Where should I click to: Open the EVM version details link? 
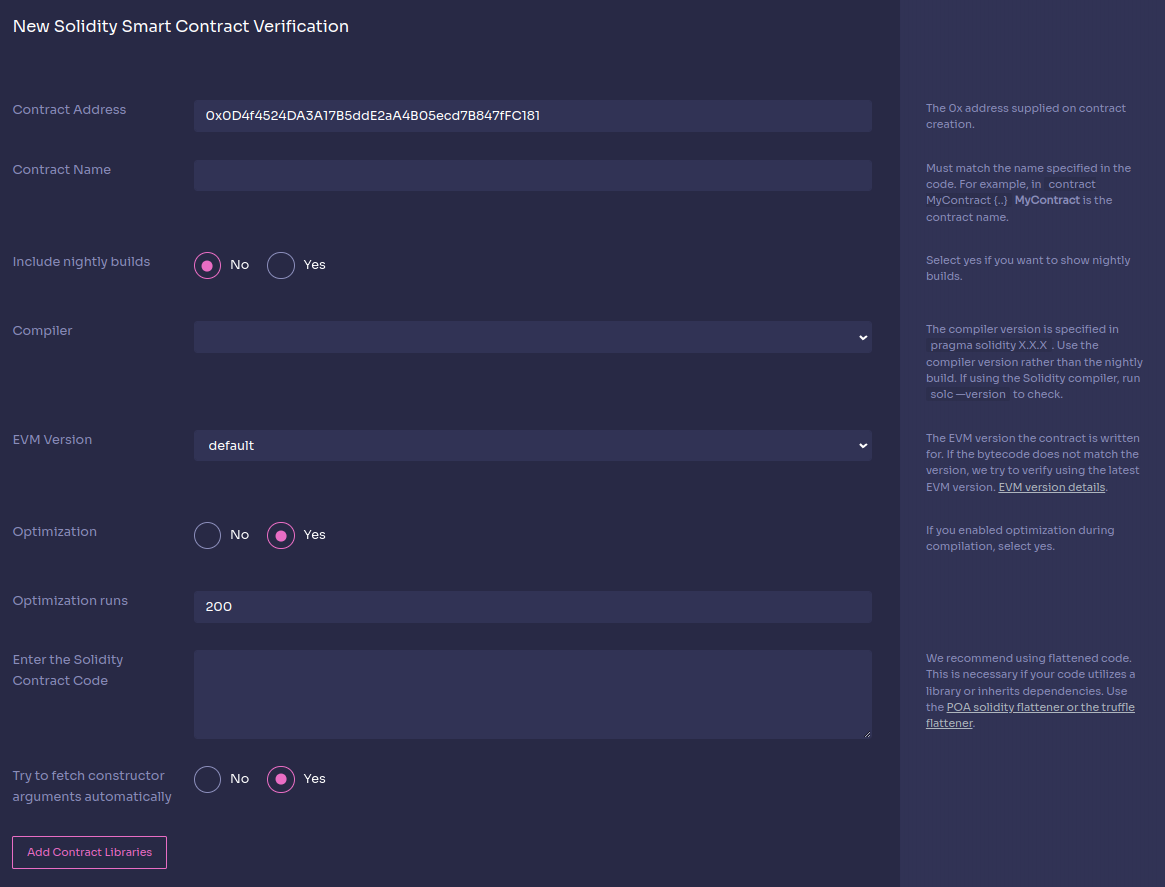click(1051, 487)
